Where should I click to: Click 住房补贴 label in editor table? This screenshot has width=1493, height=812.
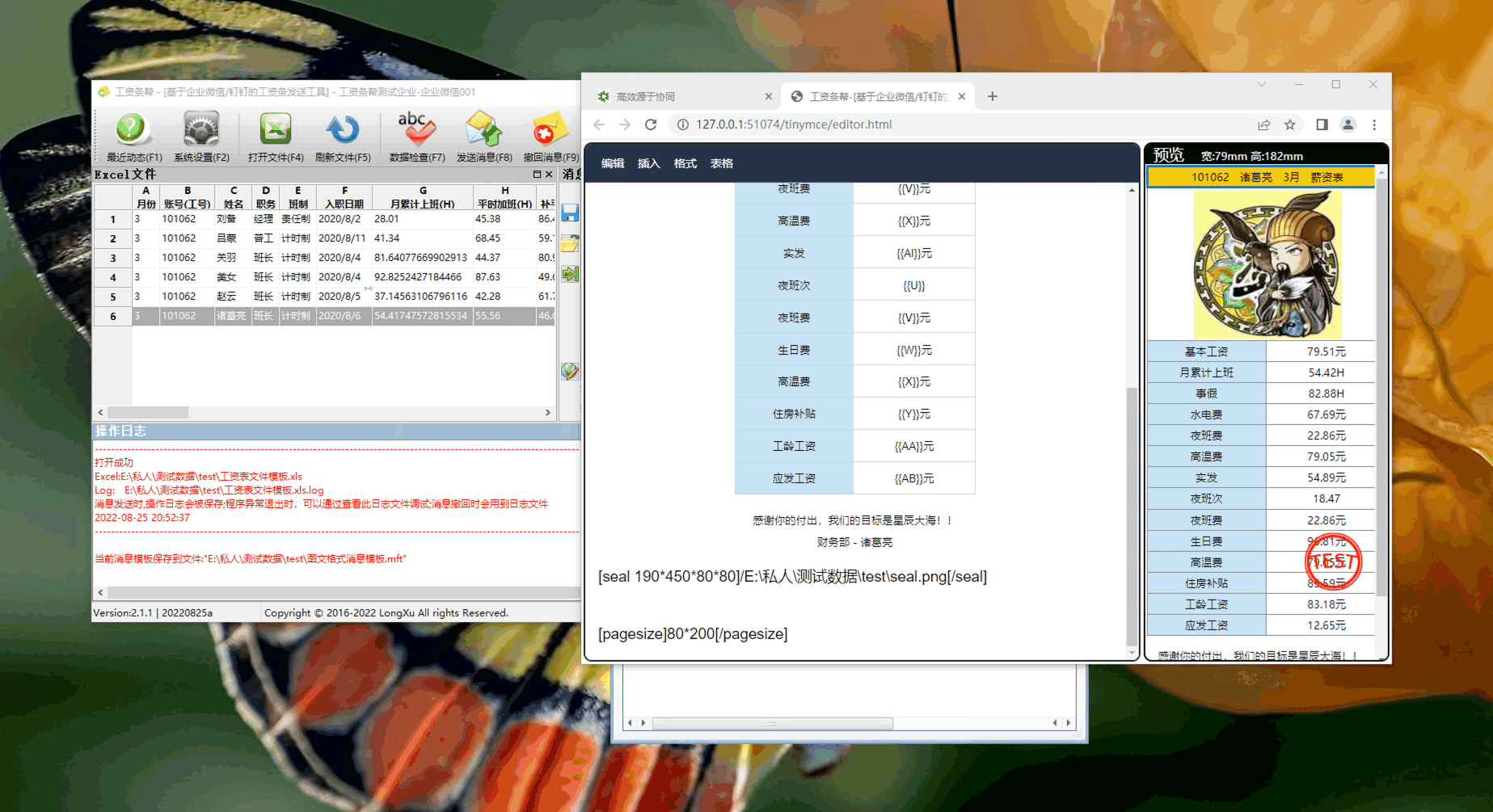click(x=794, y=414)
